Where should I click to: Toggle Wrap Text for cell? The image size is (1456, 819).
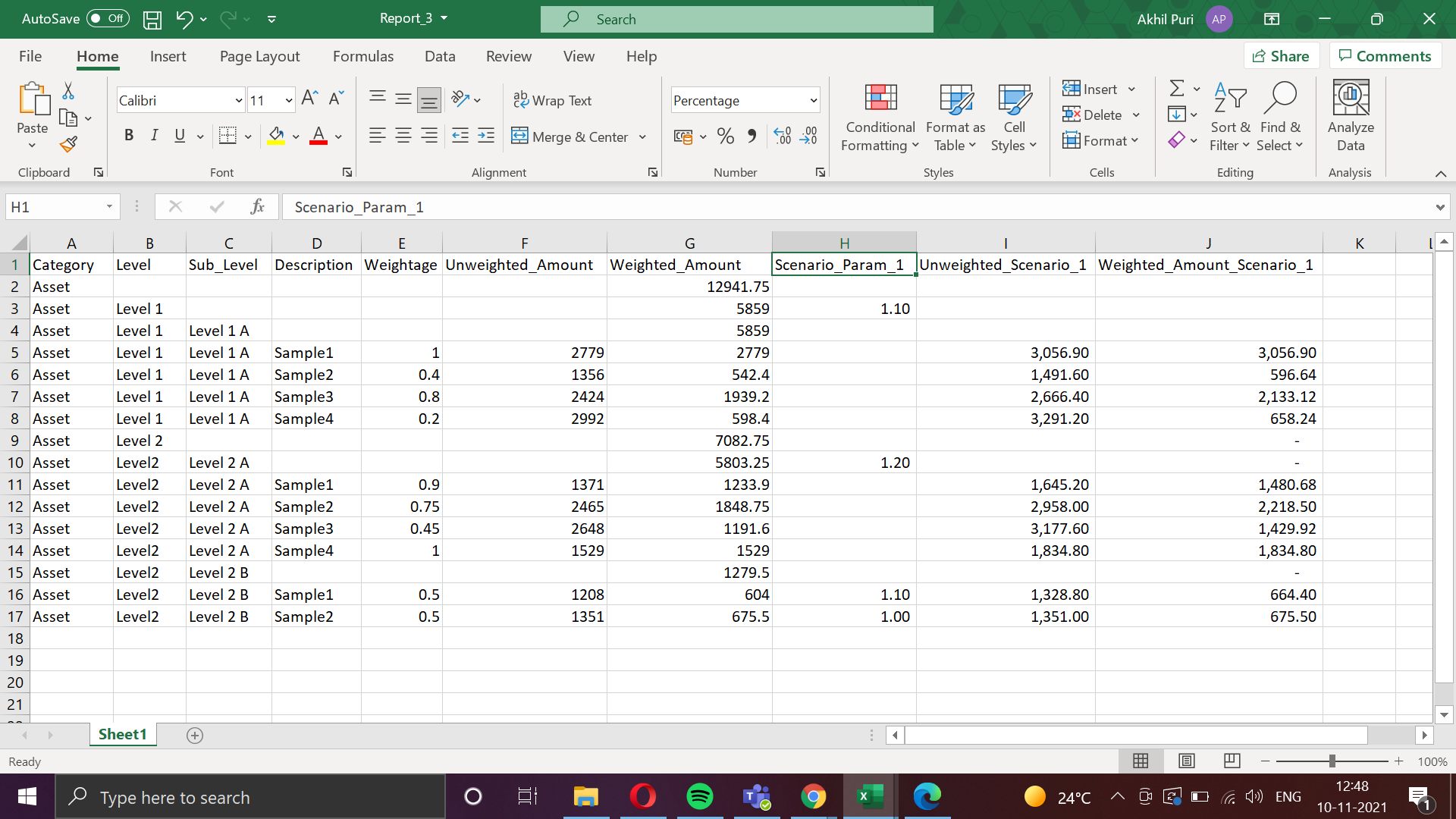(x=553, y=100)
